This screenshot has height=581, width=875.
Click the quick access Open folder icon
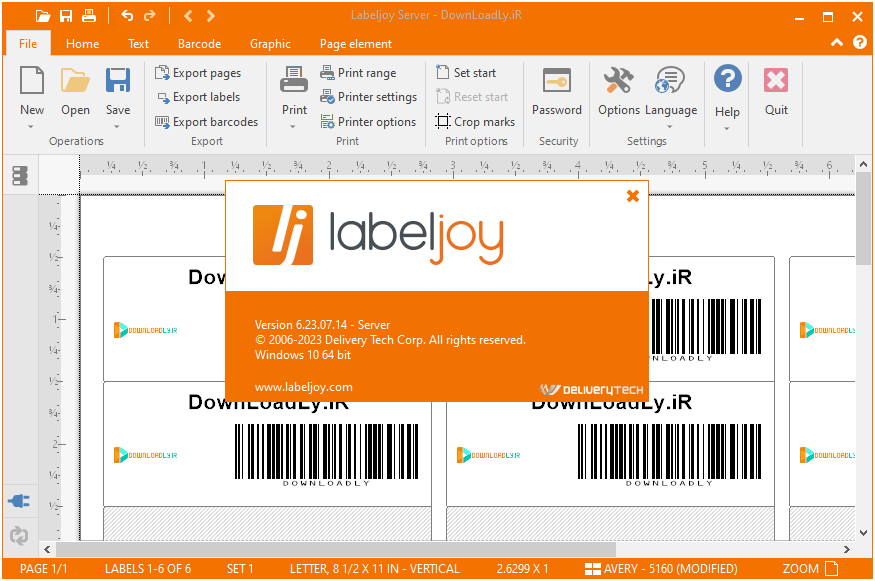[x=43, y=16]
